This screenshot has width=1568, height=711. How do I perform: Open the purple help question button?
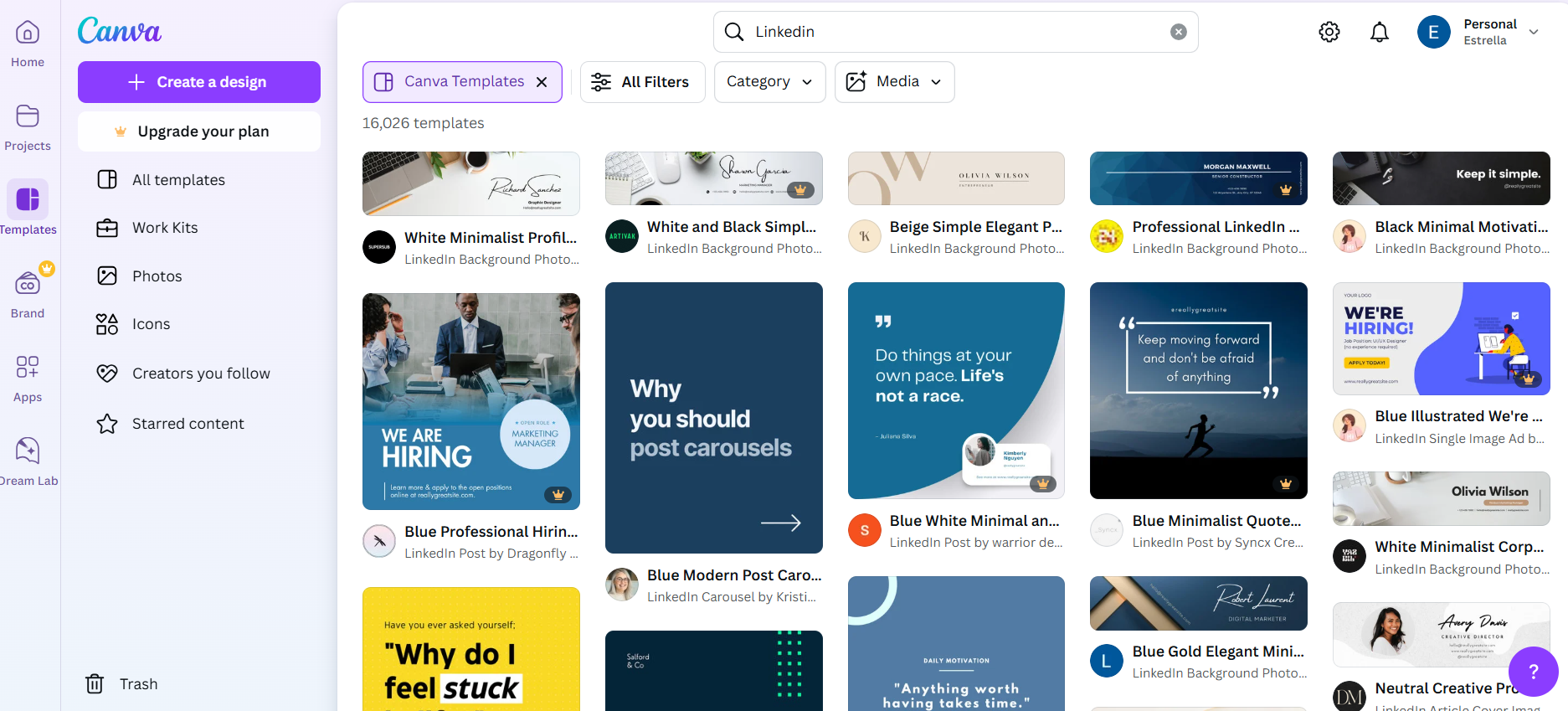pyautogui.click(x=1533, y=671)
